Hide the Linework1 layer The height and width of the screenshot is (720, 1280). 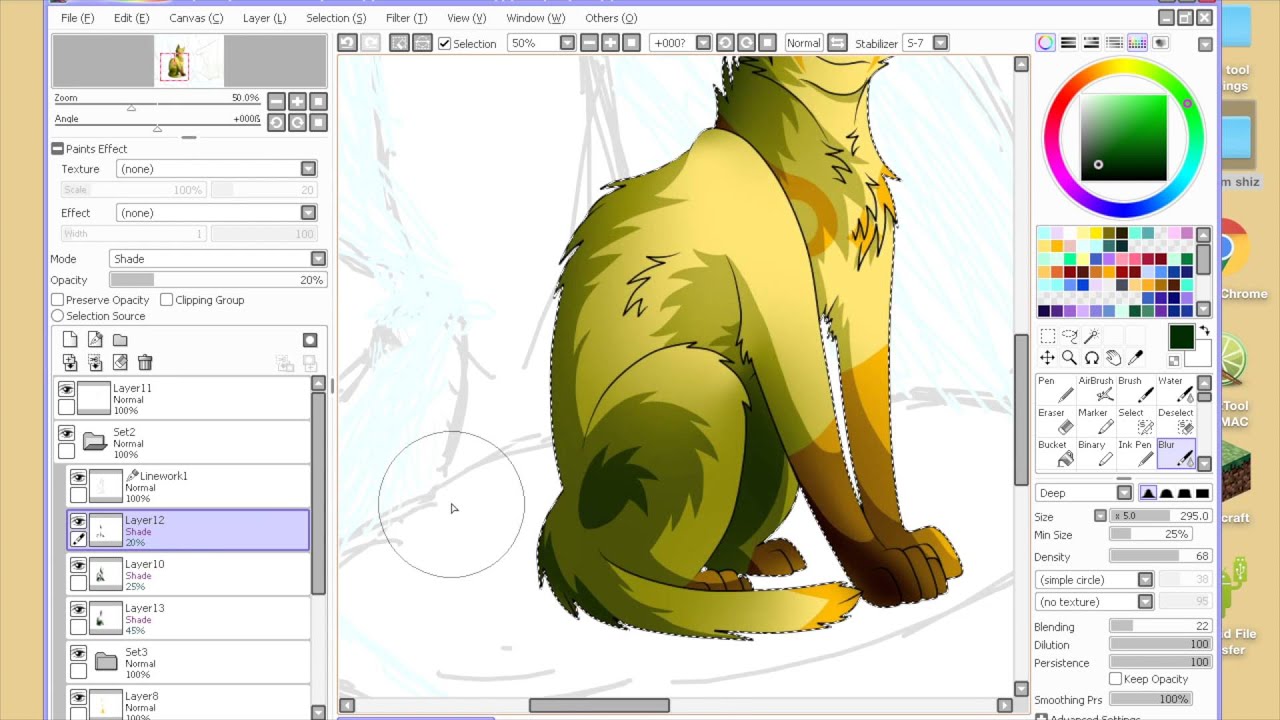[78, 478]
